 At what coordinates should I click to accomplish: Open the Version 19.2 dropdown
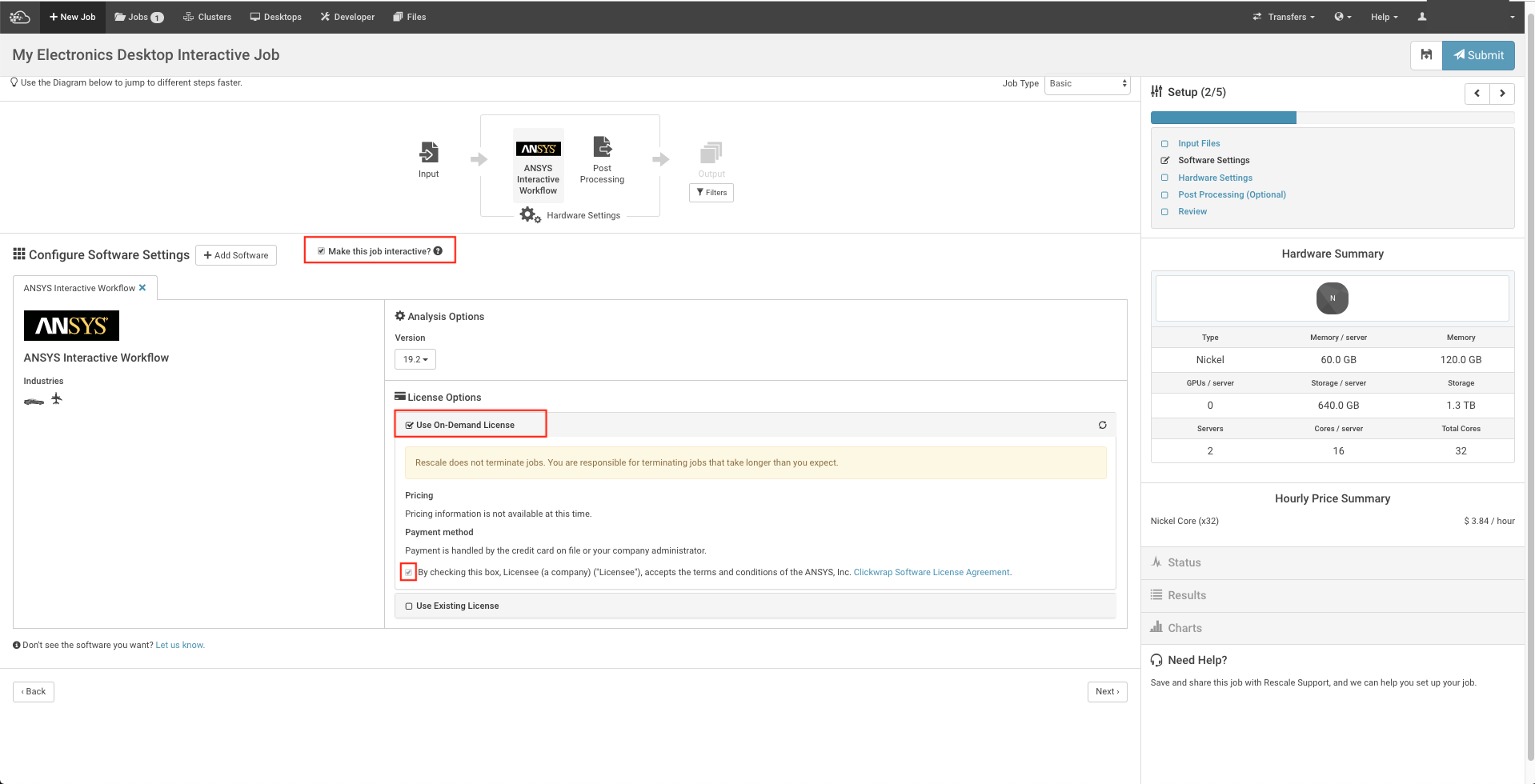415,359
